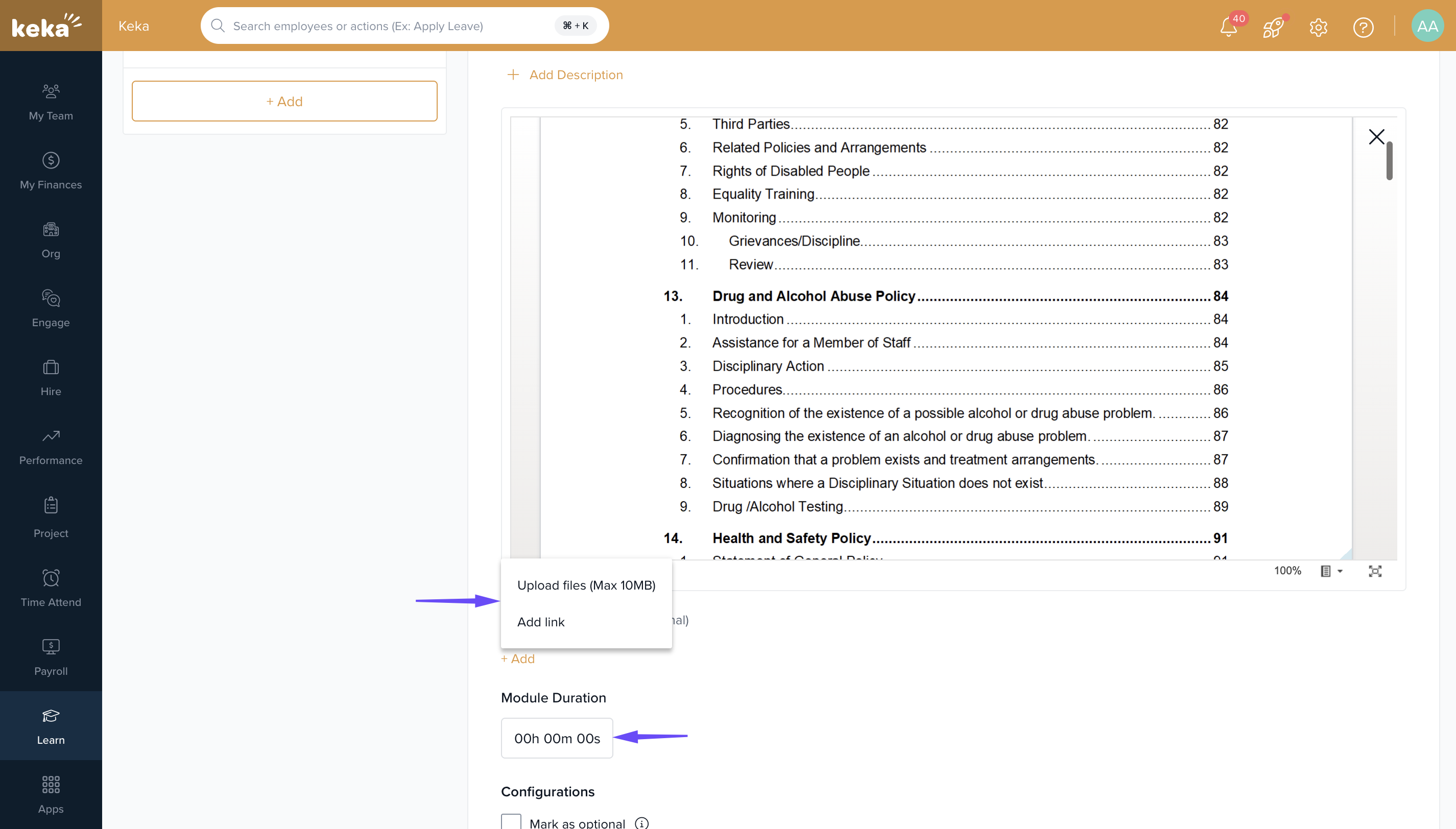This screenshot has height=829, width=1456.
Task: Go to My Team in sidebar
Action: click(51, 102)
